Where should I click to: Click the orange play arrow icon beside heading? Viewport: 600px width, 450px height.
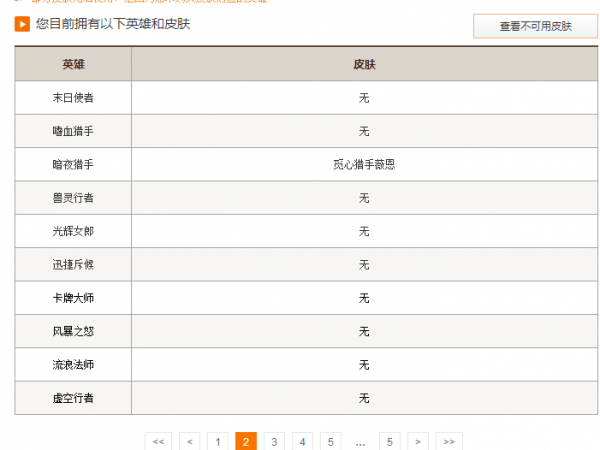(22, 24)
